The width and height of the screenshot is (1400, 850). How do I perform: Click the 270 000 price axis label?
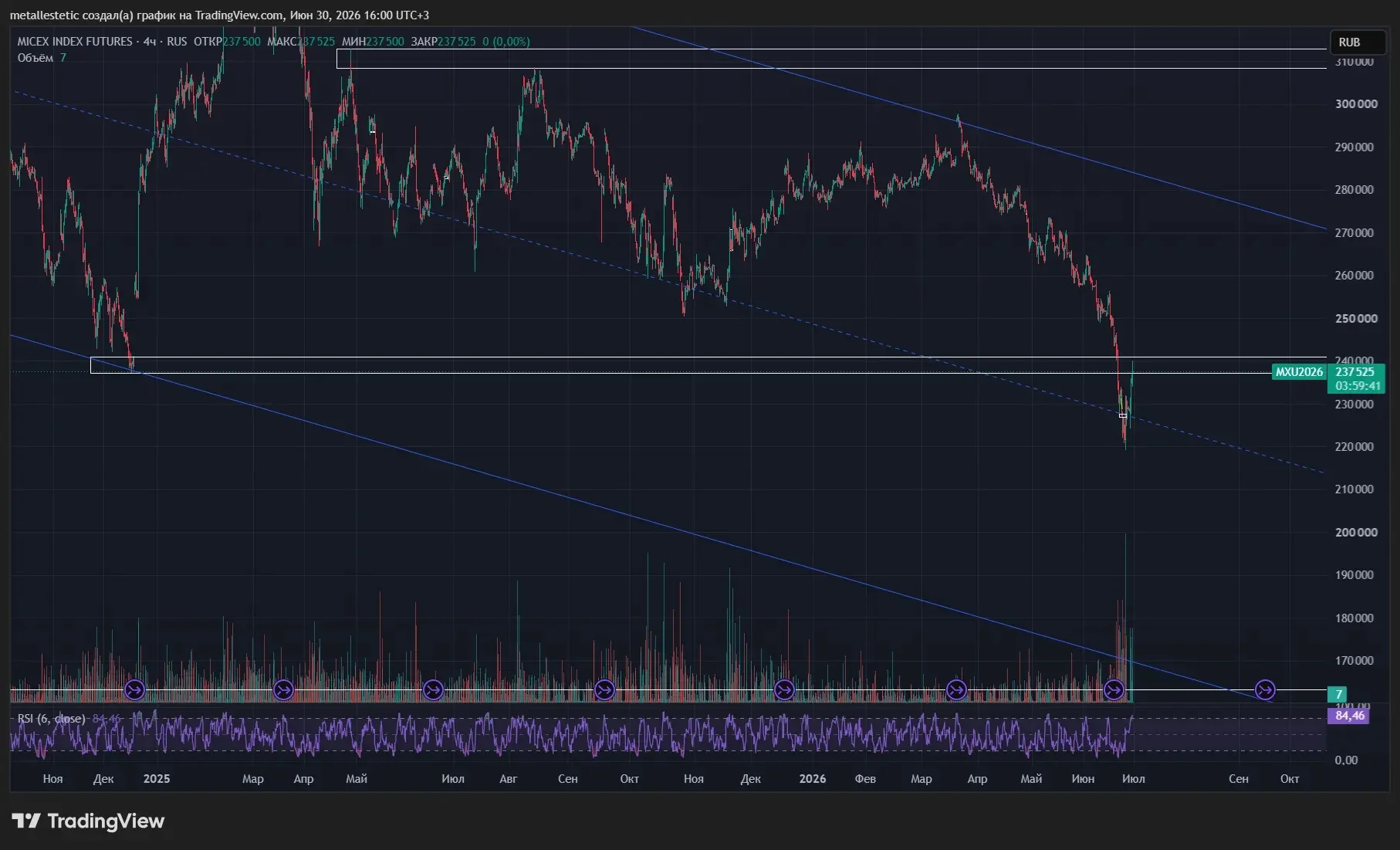[x=1354, y=233]
